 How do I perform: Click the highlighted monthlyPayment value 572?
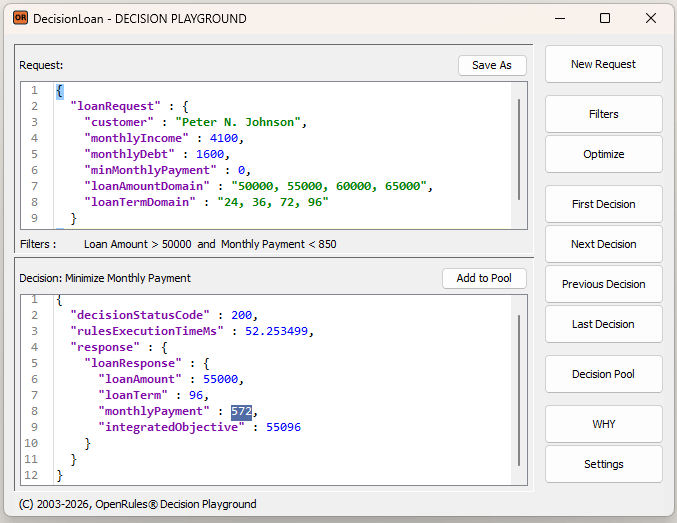point(241,411)
